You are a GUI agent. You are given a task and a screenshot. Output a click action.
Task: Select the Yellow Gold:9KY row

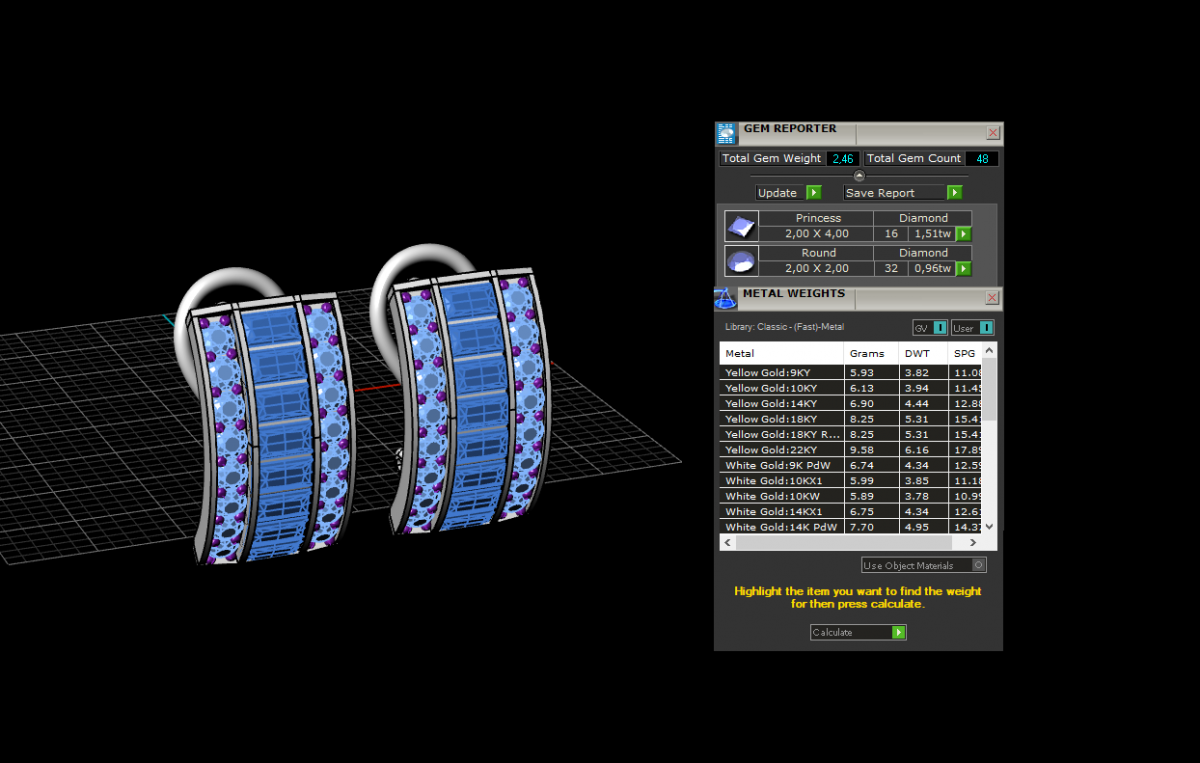pyautogui.click(x=851, y=372)
